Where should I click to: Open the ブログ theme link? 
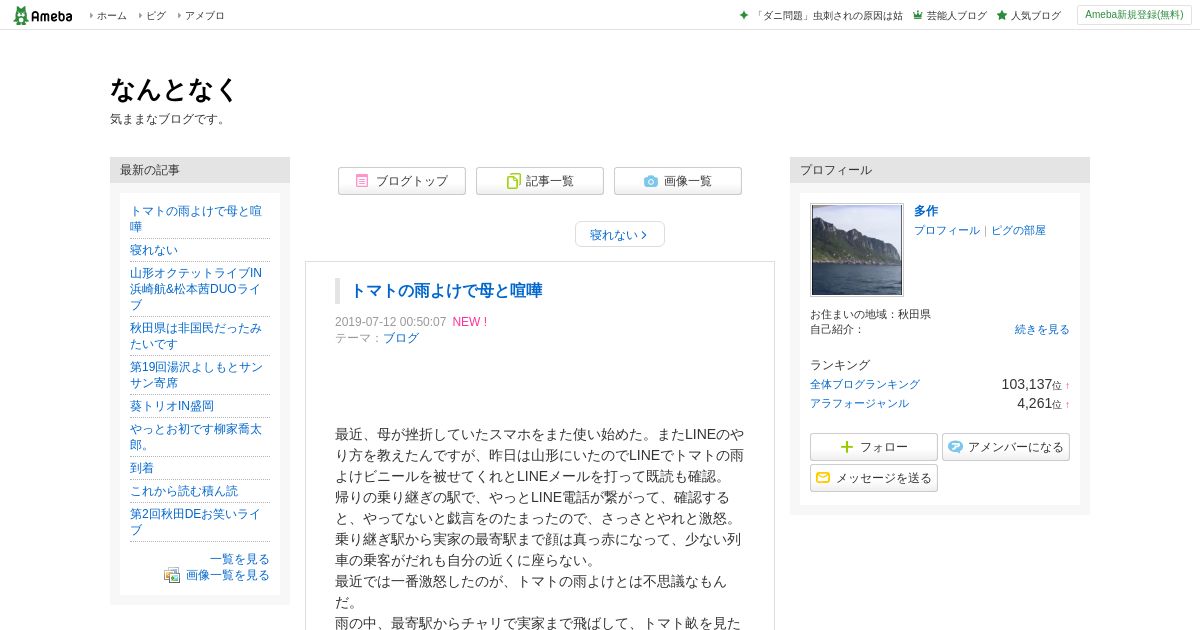pyautogui.click(x=401, y=338)
